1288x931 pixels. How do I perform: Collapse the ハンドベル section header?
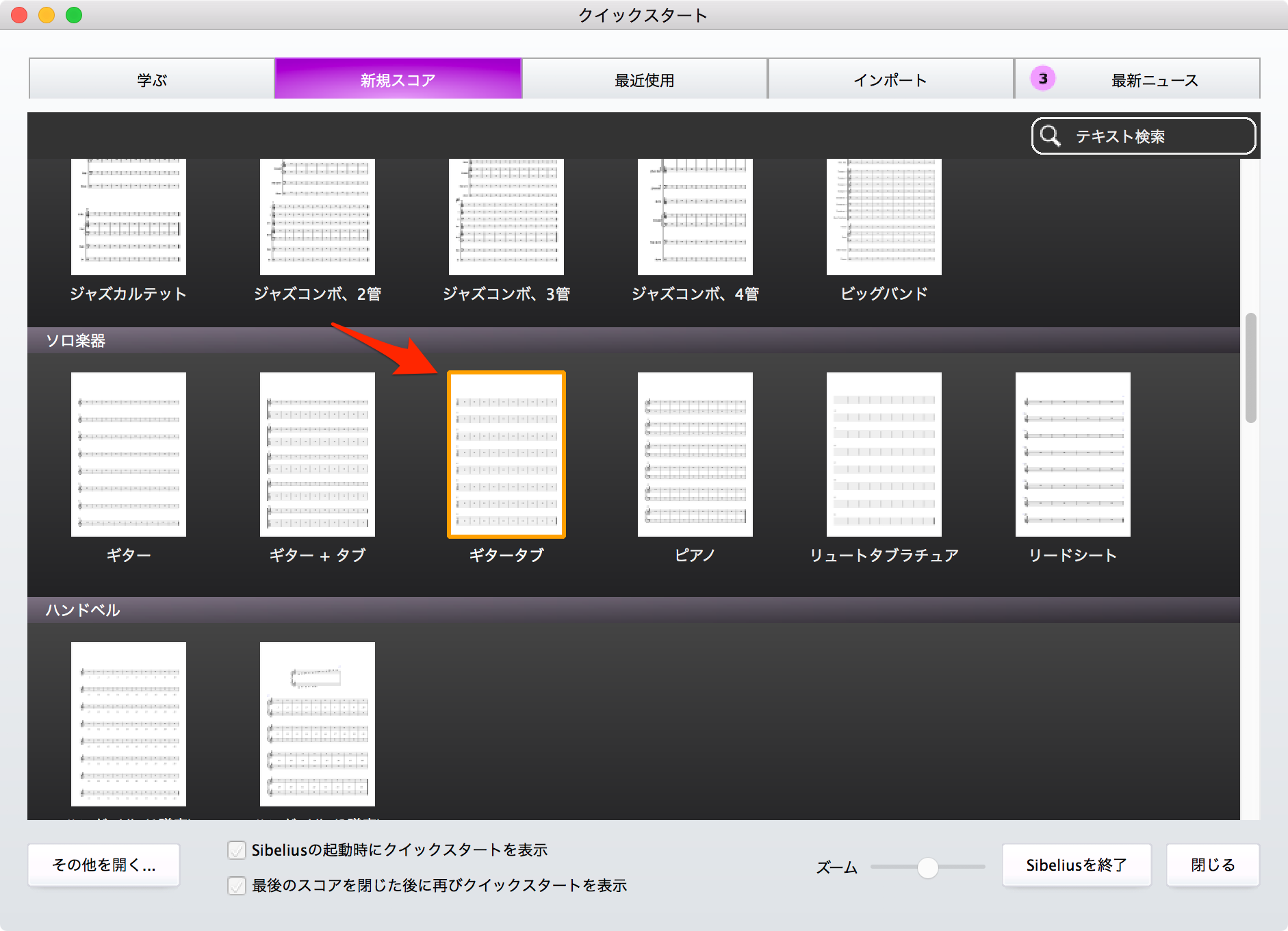click(634, 610)
